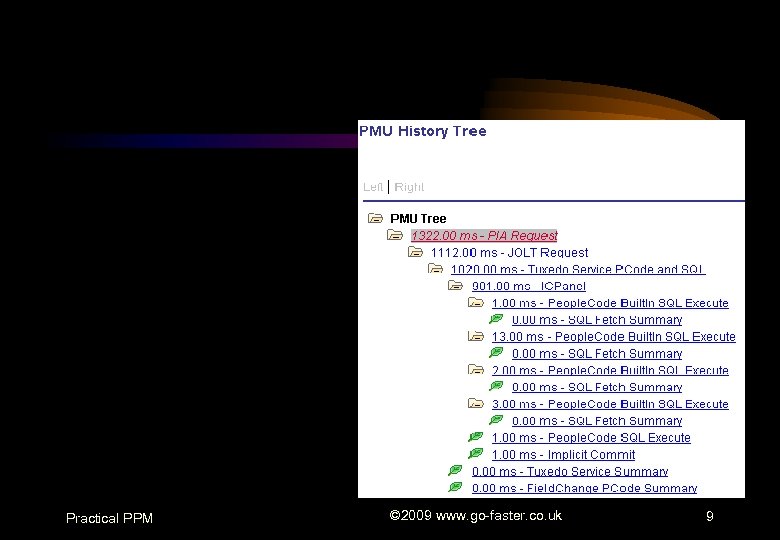Image resolution: width=780 pixels, height=540 pixels.
Task: Collapse the Tuxedo Service PCode and SQL folder
Action: [435, 269]
